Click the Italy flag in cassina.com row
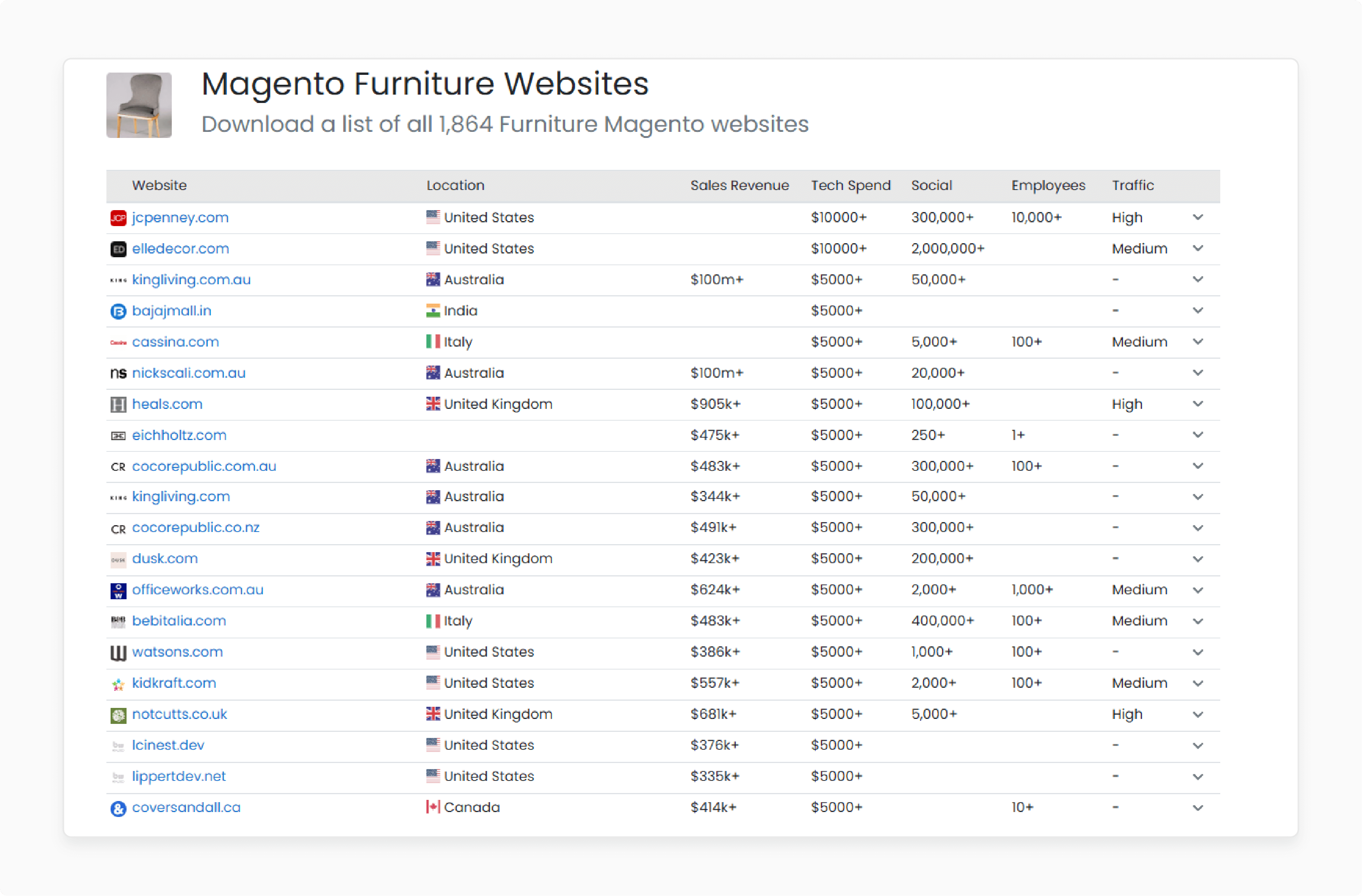This screenshot has width=1362, height=896. 432,342
